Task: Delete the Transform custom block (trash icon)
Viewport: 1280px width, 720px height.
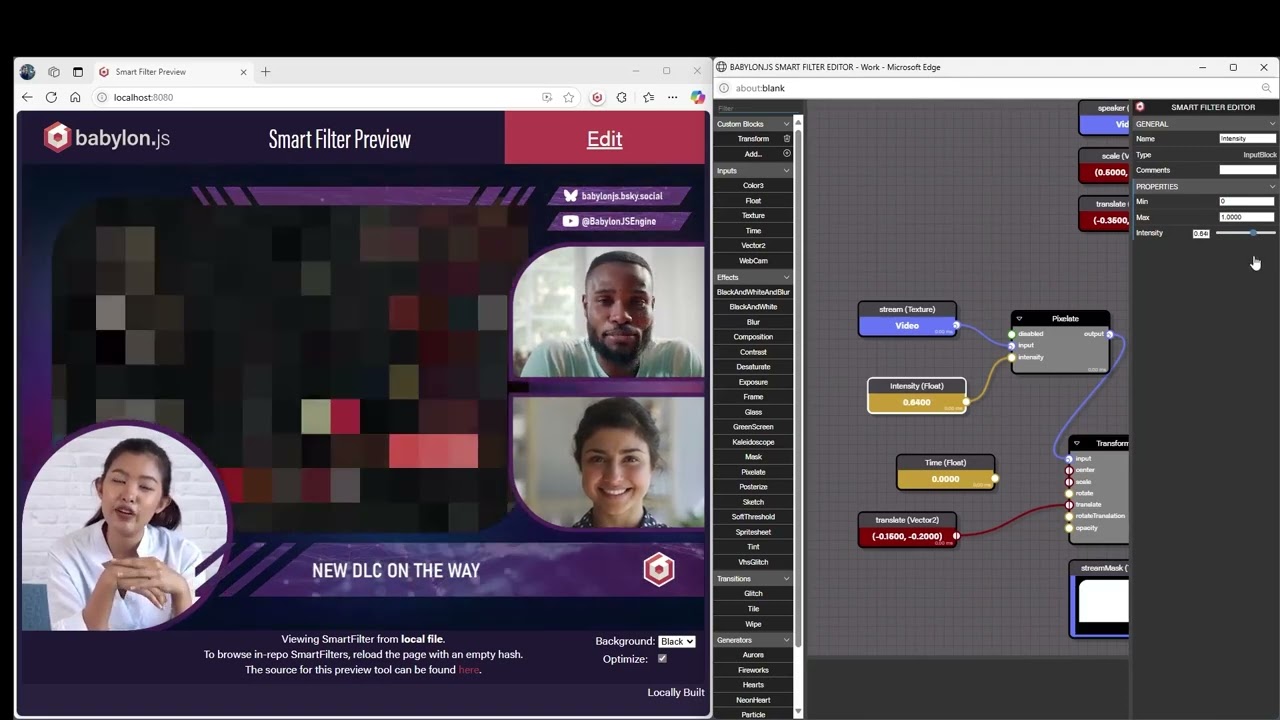Action: [787, 139]
